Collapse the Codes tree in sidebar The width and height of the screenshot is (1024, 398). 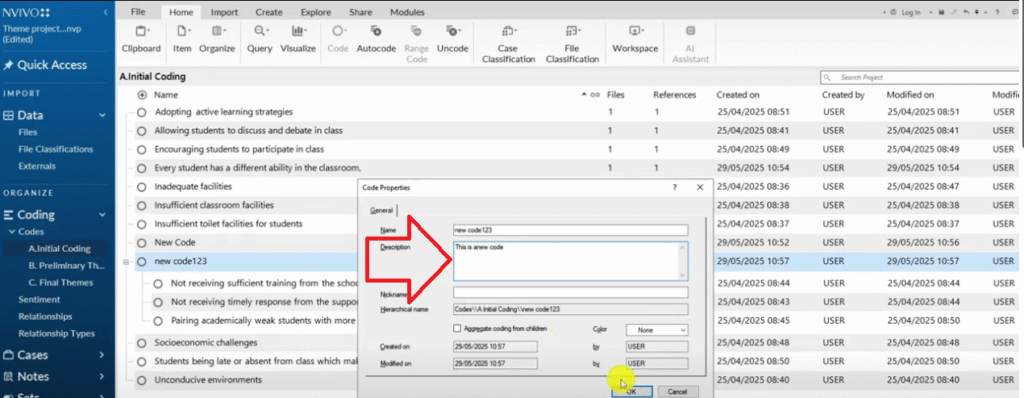[x=12, y=232]
